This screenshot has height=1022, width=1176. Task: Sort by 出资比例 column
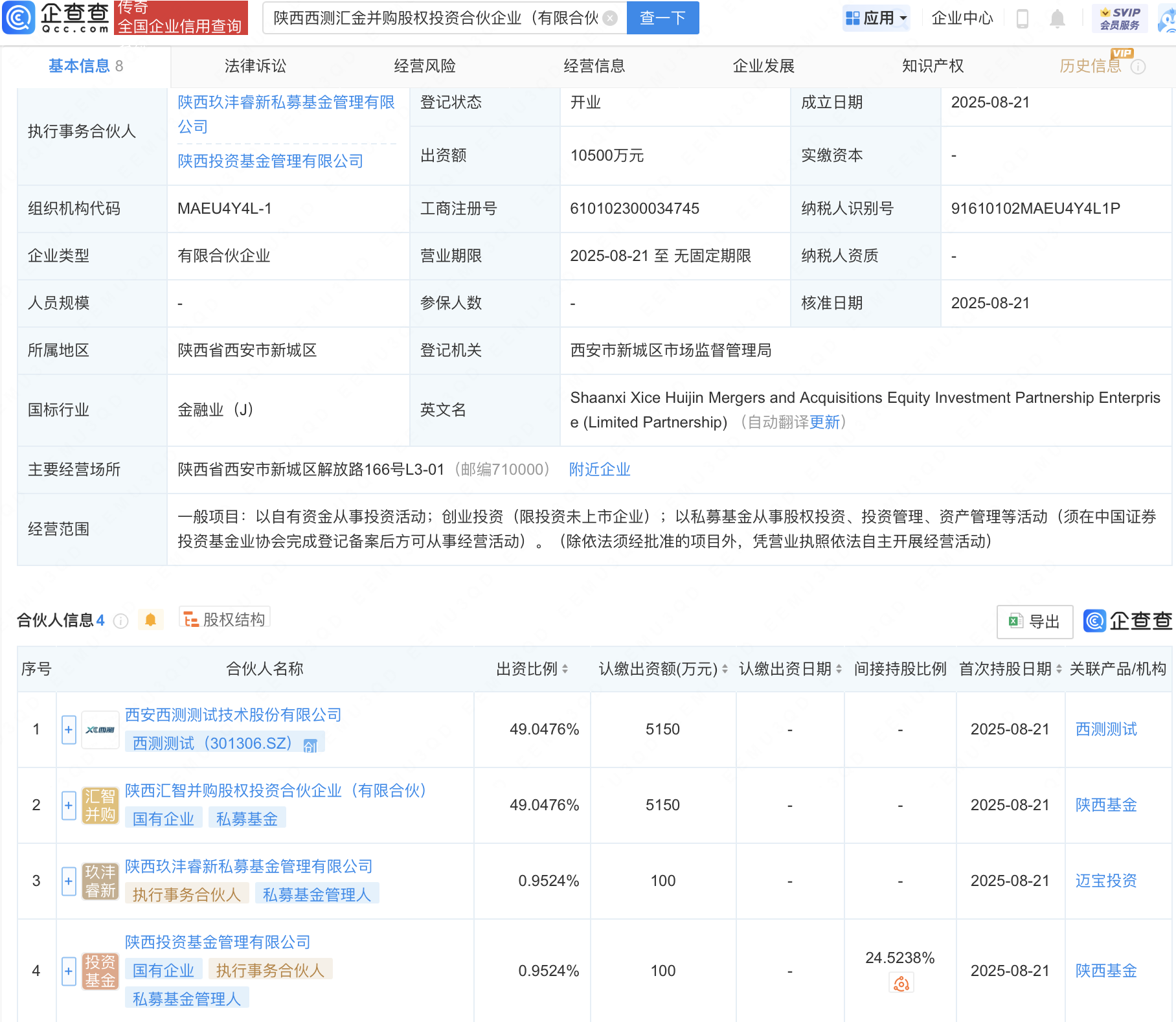565,669
